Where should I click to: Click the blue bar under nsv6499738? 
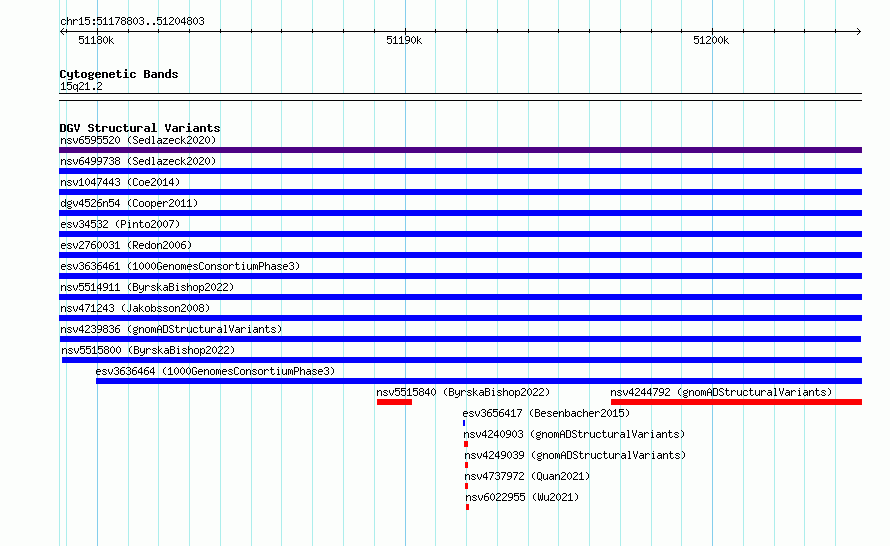click(460, 171)
